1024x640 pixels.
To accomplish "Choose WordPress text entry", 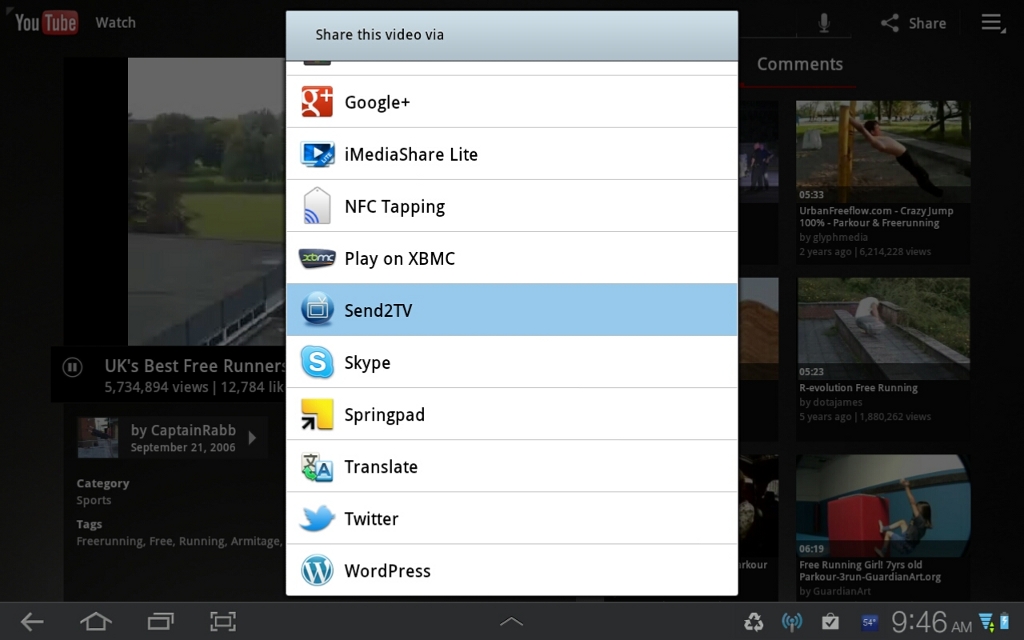I will (387, 571).
